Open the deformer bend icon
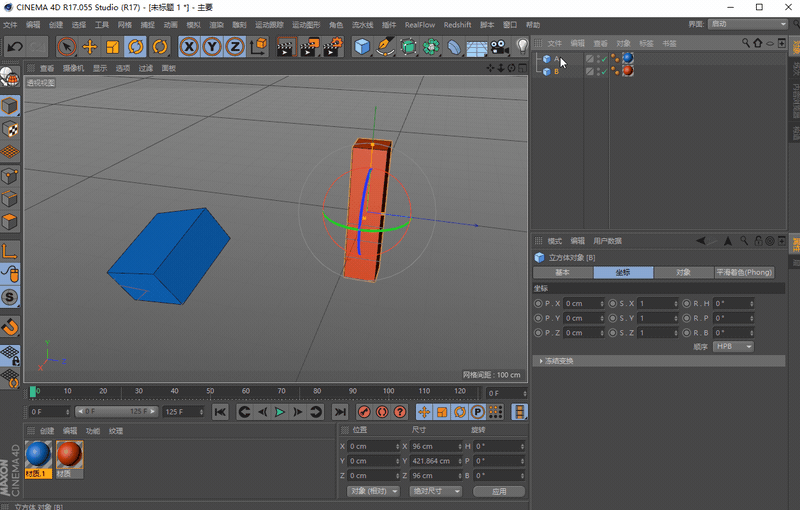 (x=454, y=47)
